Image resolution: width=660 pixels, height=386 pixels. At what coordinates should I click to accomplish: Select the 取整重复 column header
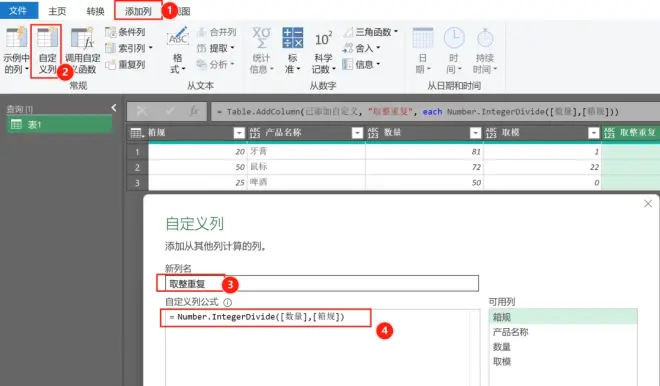(x=631, y=133)
